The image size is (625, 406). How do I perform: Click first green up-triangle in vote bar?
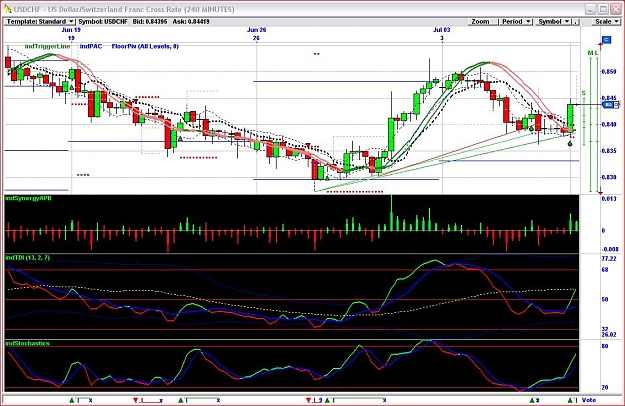click(72, 400)
